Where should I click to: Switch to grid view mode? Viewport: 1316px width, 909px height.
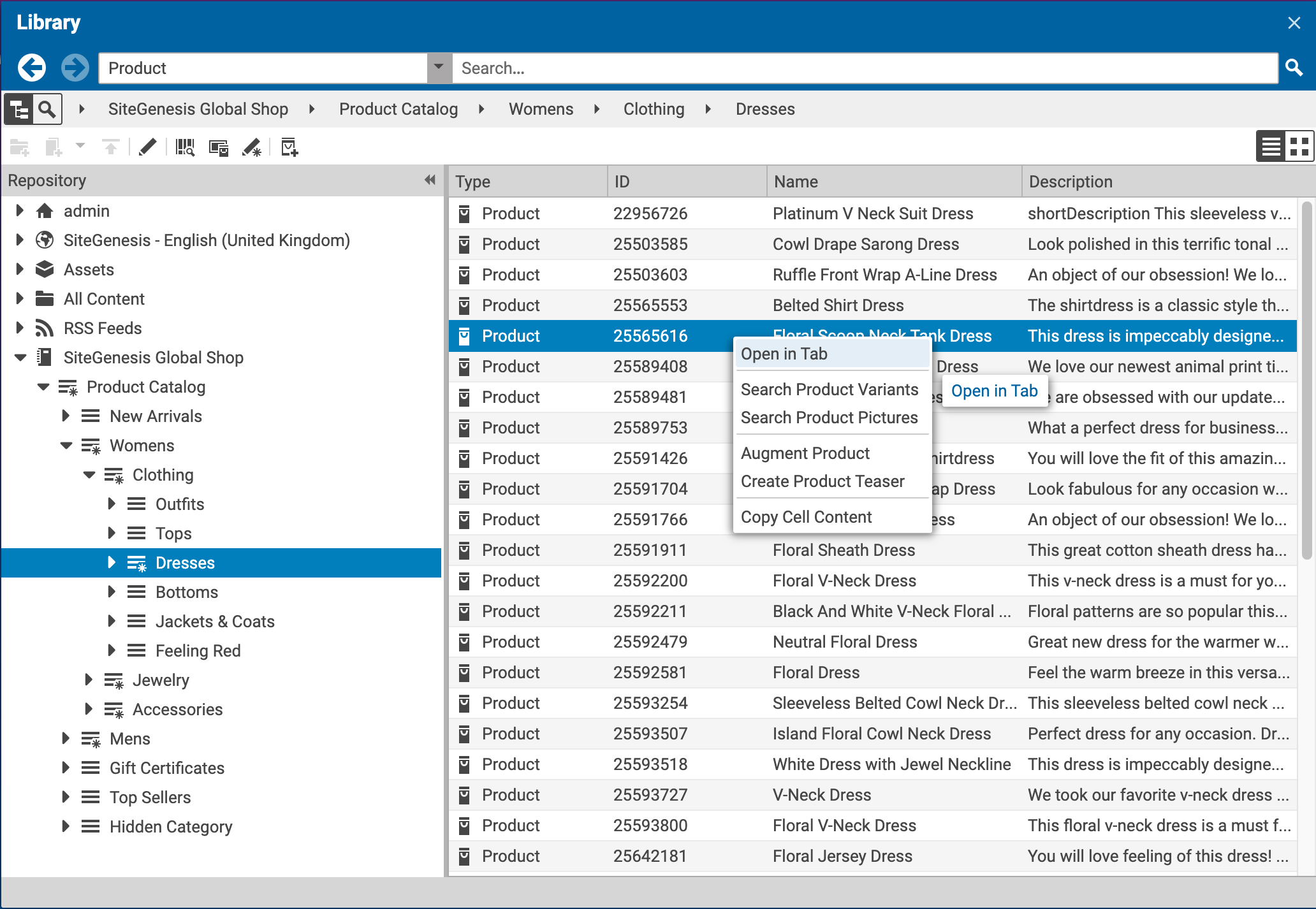pyautogui.click(x=1299, y=146)
